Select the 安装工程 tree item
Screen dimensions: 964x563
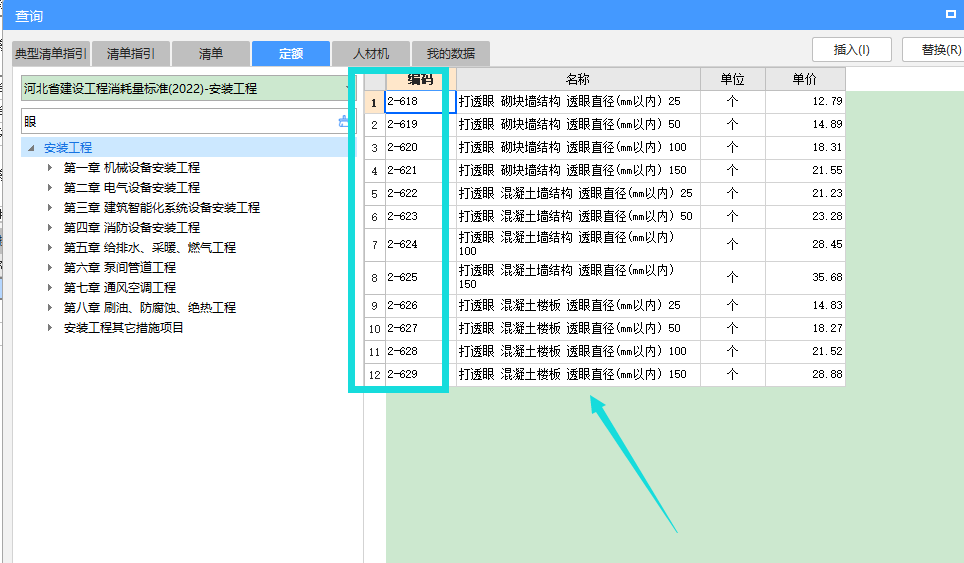[68, 148]
